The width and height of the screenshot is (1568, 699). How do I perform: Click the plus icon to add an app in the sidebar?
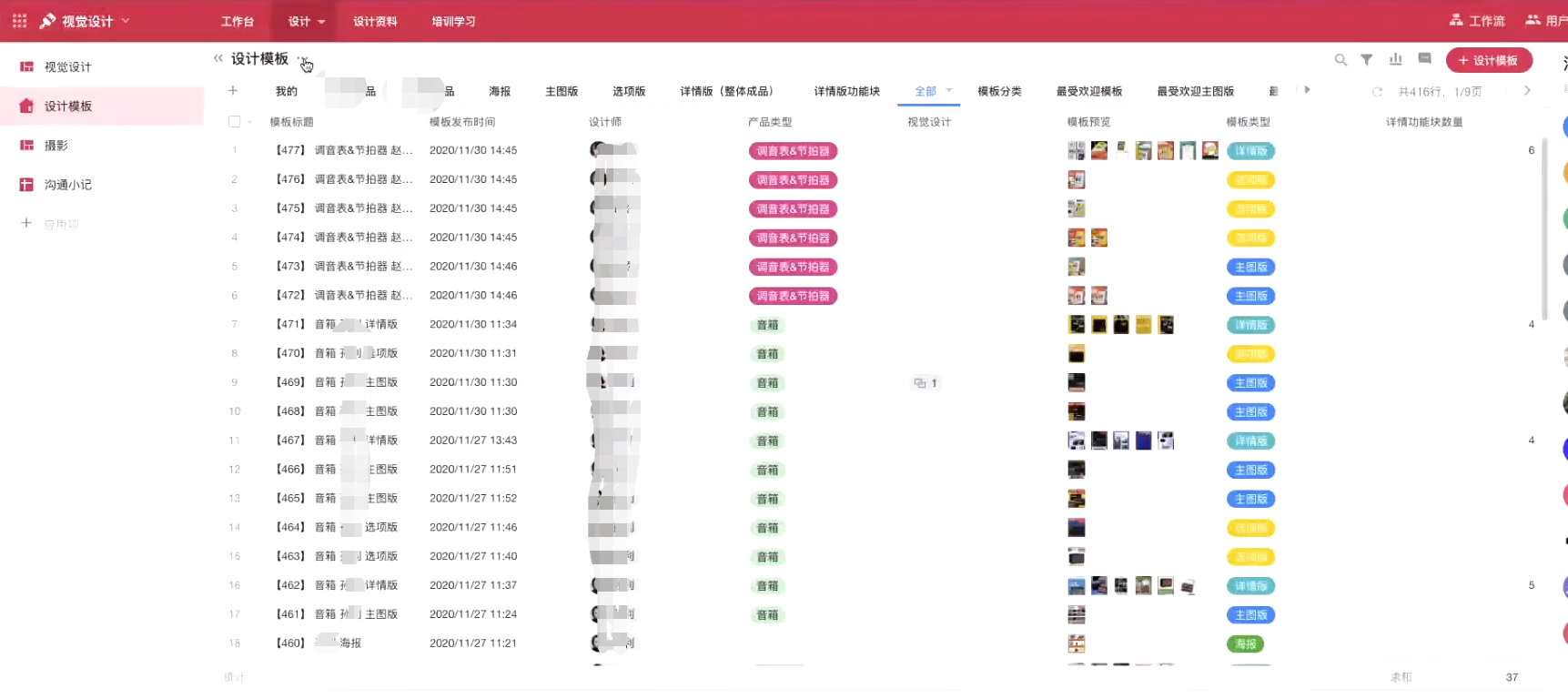(26, 223)
